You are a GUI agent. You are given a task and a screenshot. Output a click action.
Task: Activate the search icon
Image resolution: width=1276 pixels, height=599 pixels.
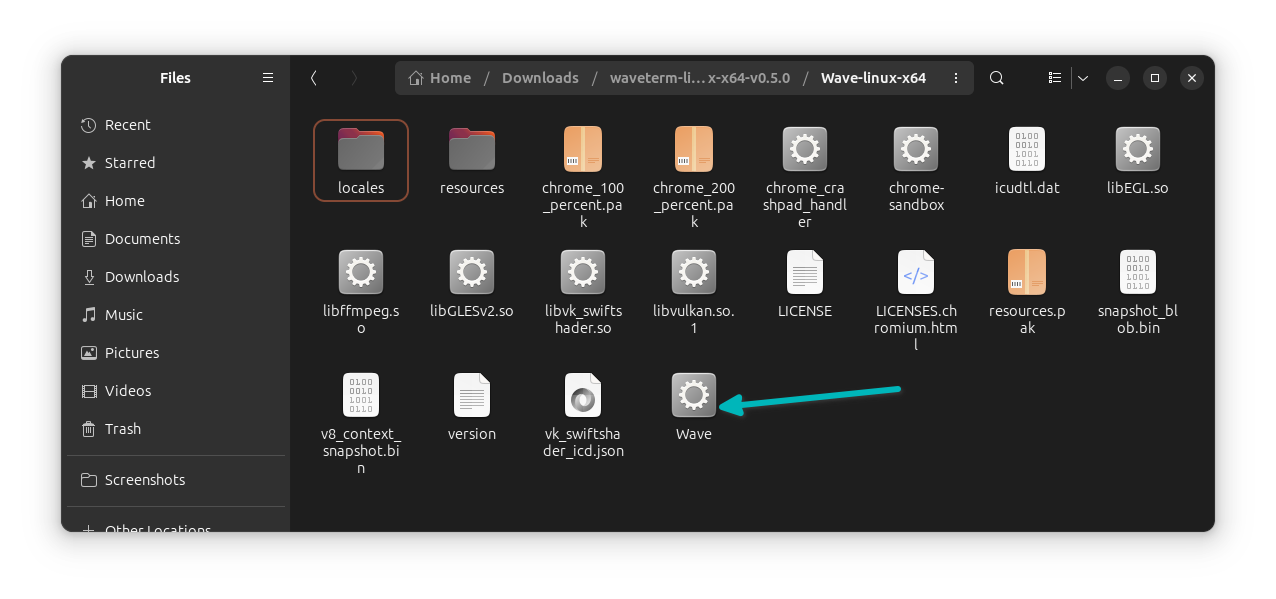click(996, 77)
